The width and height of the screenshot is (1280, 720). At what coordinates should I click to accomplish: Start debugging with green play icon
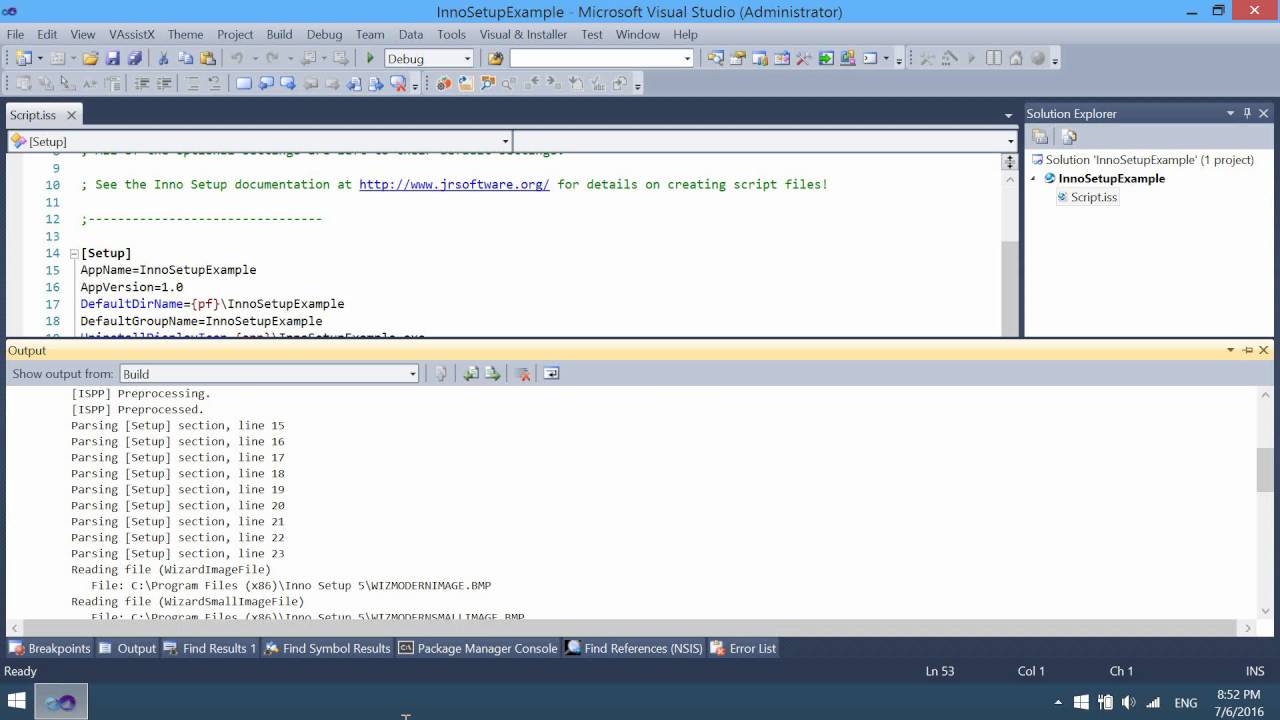[x=370, y=59]
